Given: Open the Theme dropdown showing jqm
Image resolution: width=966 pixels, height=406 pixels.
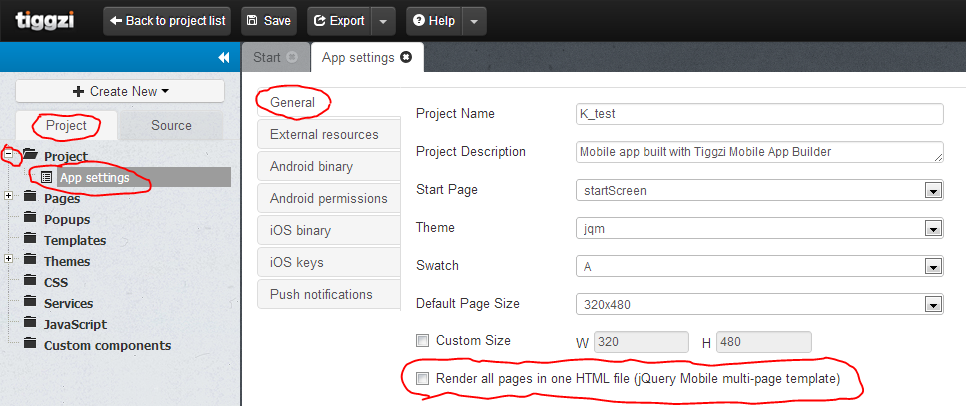Looking at the screenshot, I should click(x=934, y=228).
